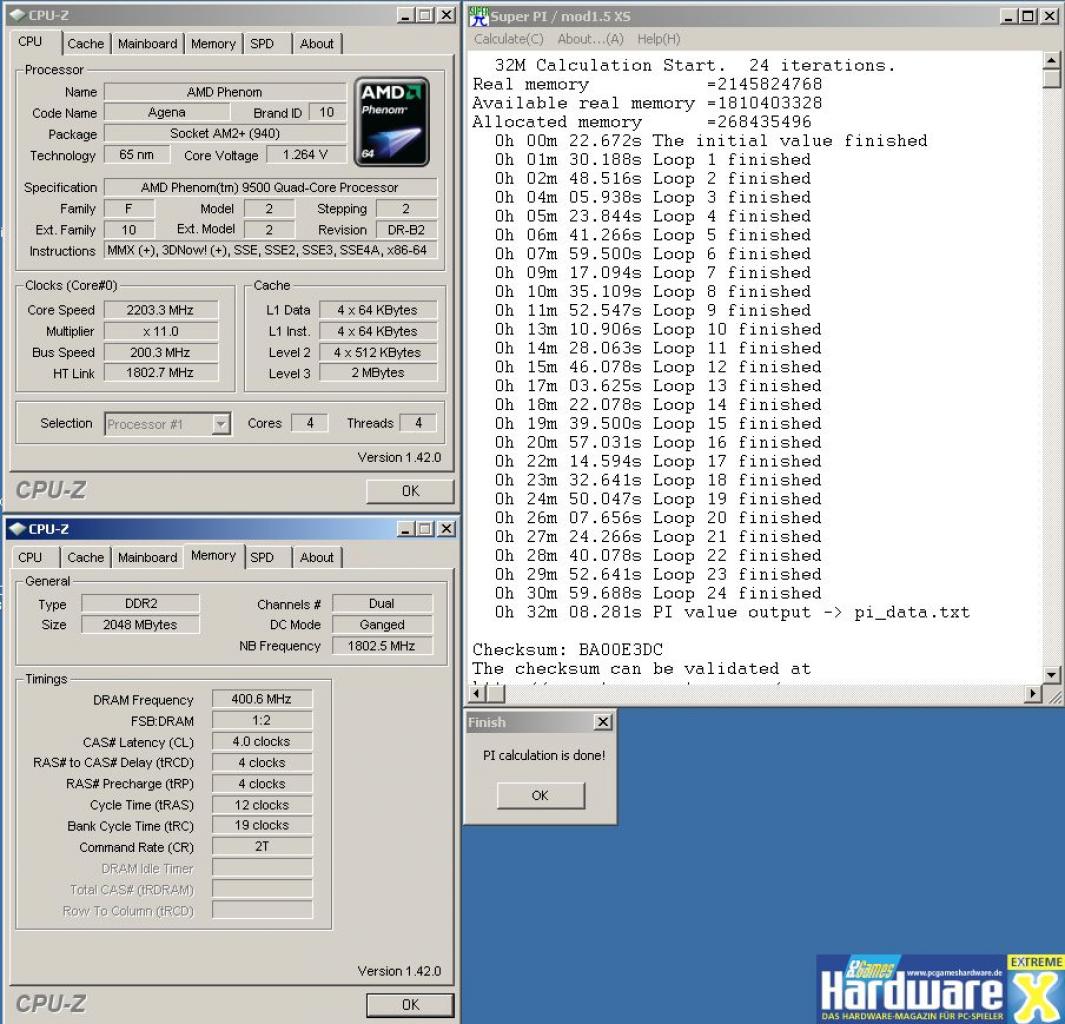Click the Package value Socket AM2+ (940)
This screenshot has height=1024, width=1065.
[x=225, y=134]
